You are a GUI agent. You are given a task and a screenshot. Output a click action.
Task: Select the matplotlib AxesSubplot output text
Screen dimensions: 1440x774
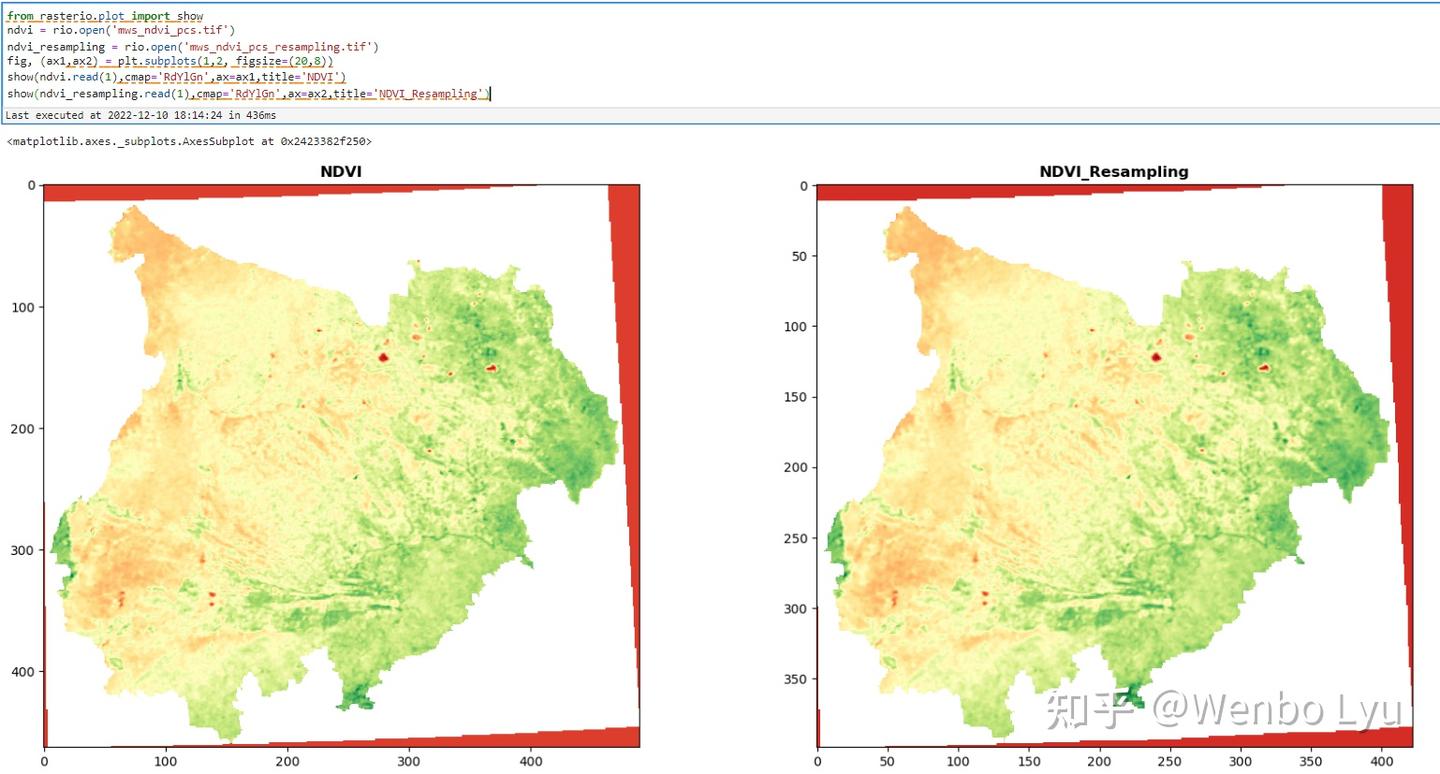189,142
